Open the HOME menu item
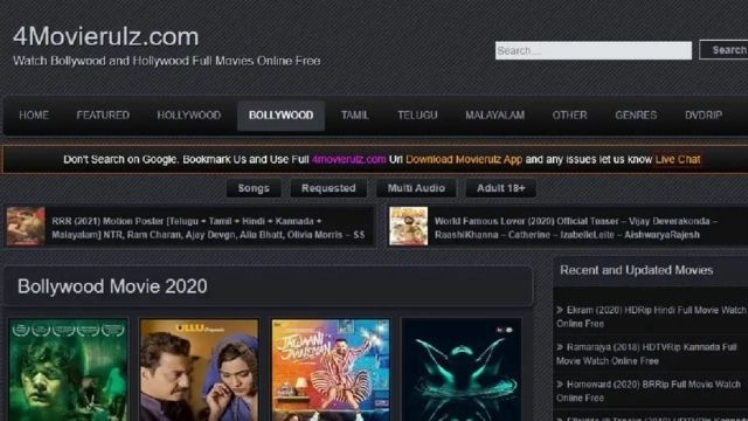The height and width of the screenshot is (421, 748). [x=34, y=115]
